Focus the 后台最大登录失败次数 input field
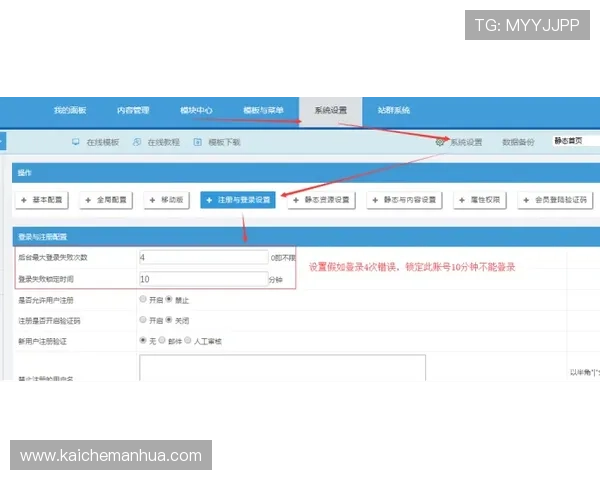Screen dimensions: 600x480 204,257
